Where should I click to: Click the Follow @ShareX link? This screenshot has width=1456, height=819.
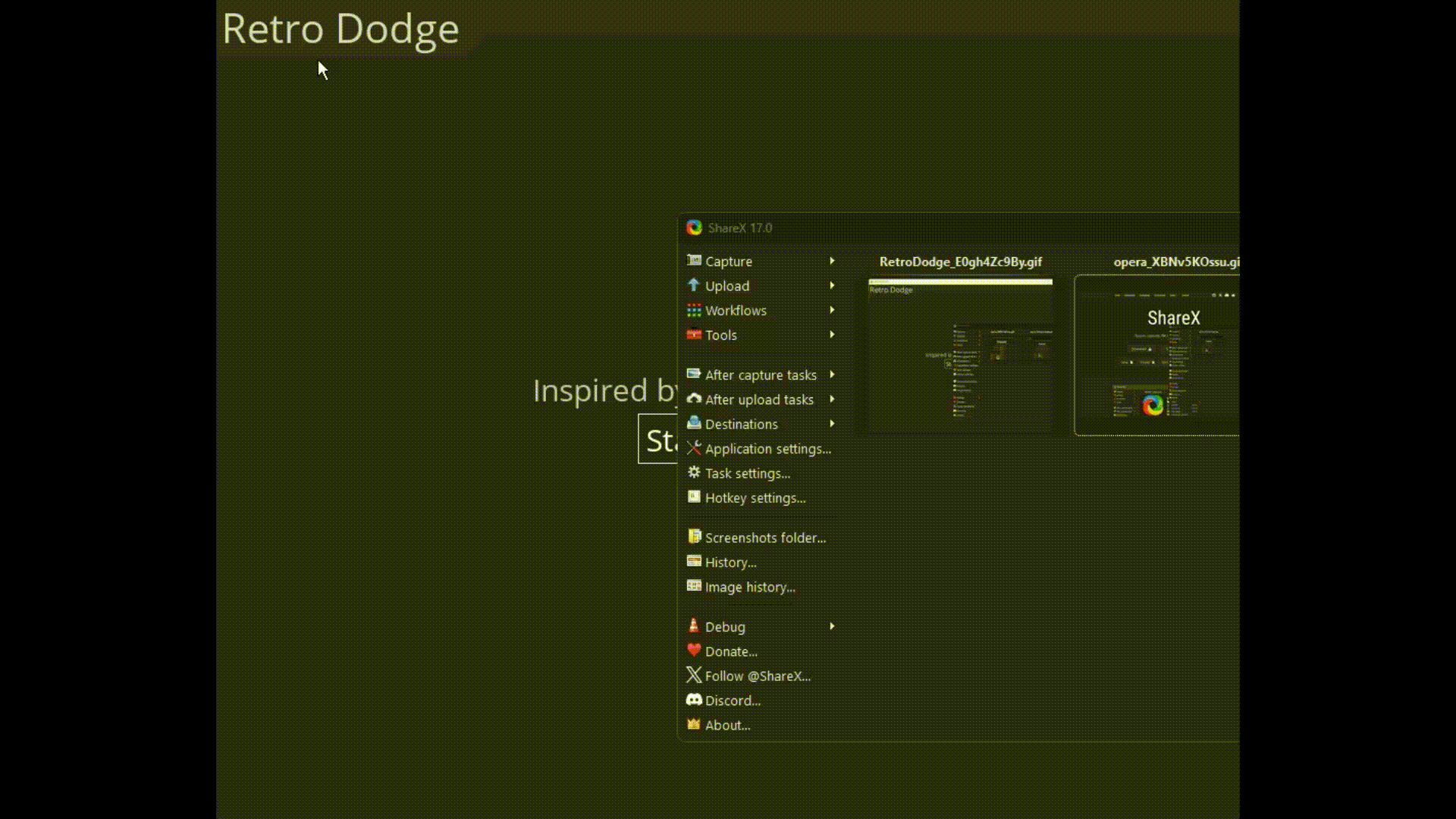(757, 675)
